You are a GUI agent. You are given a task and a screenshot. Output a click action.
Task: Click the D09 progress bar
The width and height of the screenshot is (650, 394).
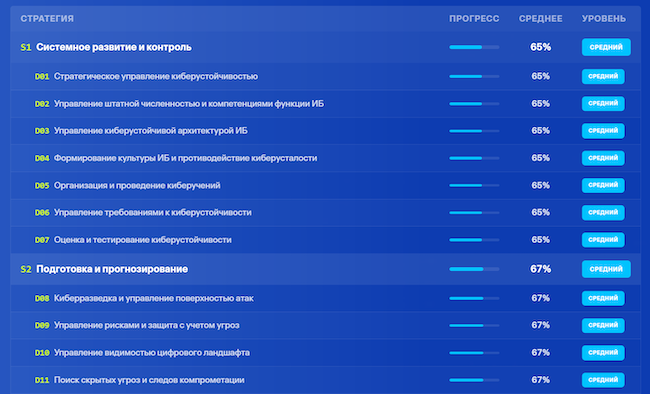(x=474, y=326)
